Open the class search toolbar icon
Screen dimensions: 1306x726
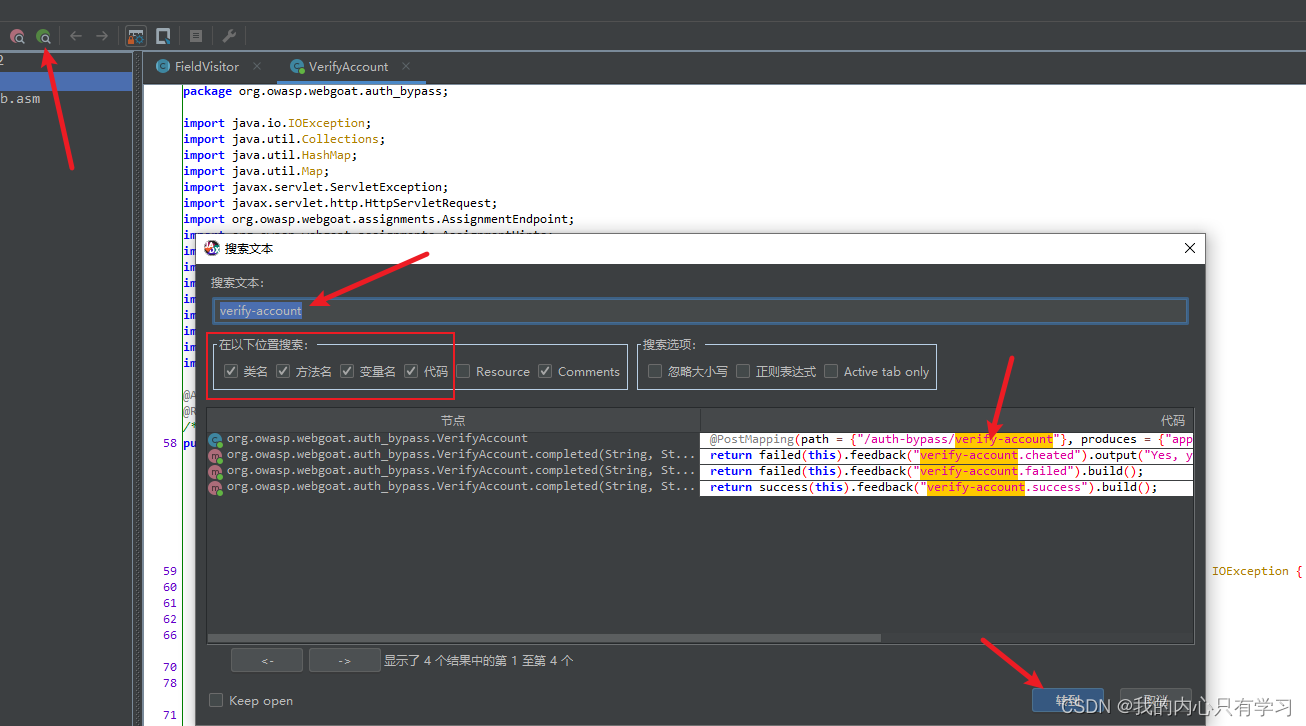(x=17, y=36)
